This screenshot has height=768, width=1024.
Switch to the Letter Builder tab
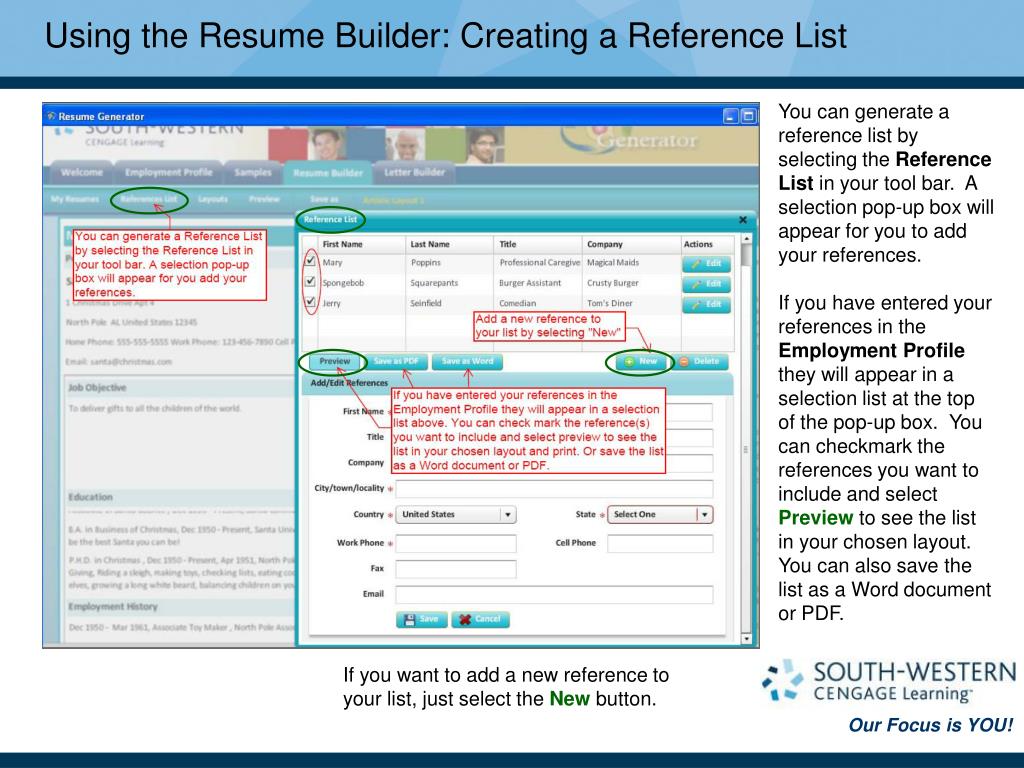coord(414,172)
